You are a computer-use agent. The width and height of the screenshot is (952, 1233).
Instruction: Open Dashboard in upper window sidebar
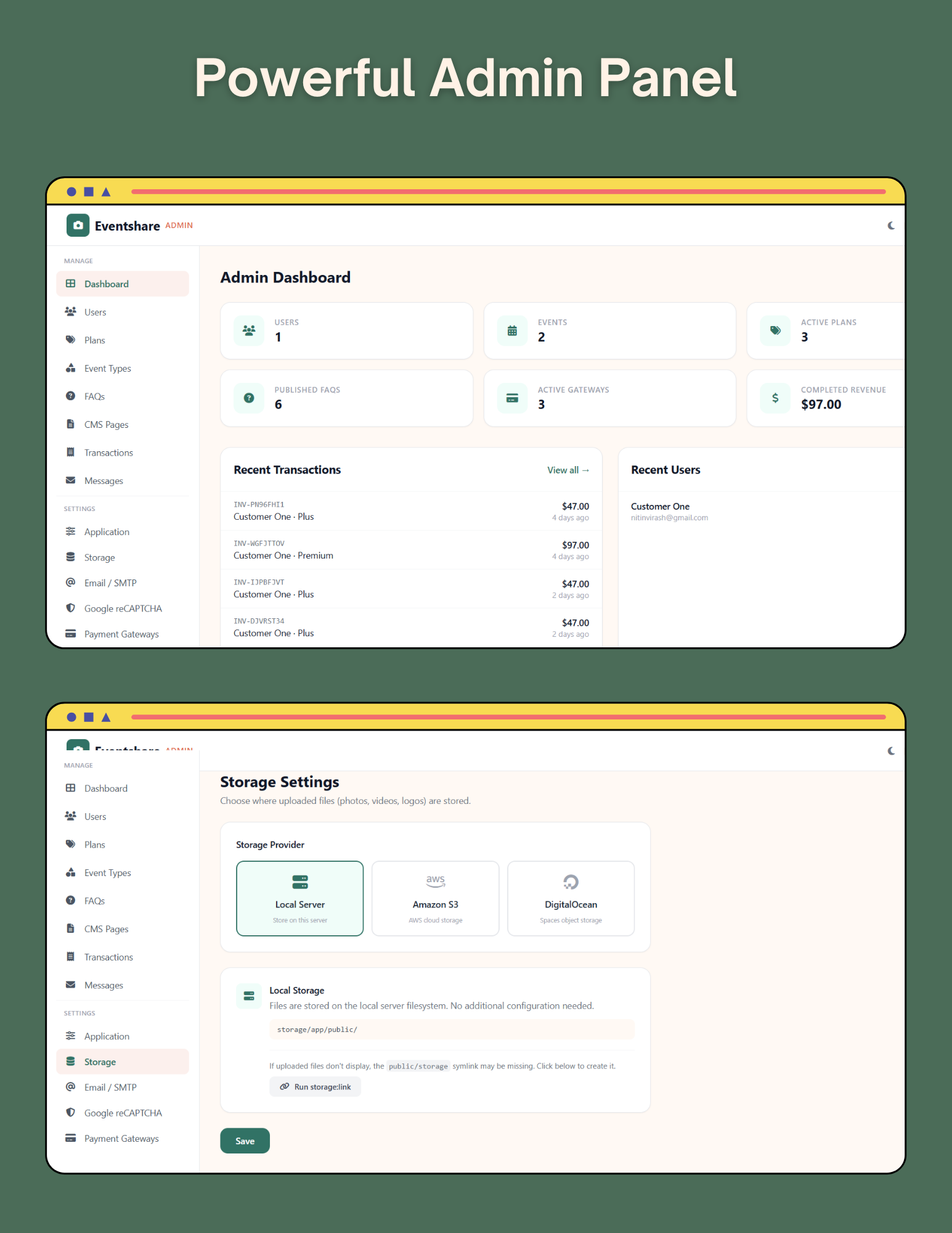point(123,284)
